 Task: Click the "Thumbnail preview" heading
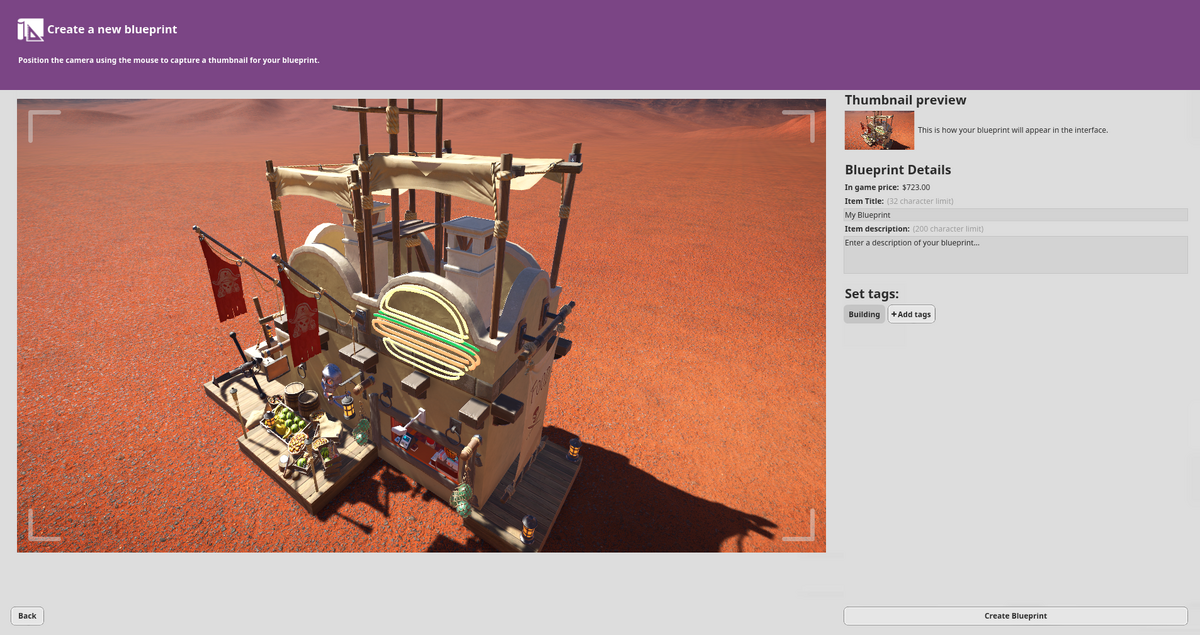pyautogui.click(x=905, y=100)
